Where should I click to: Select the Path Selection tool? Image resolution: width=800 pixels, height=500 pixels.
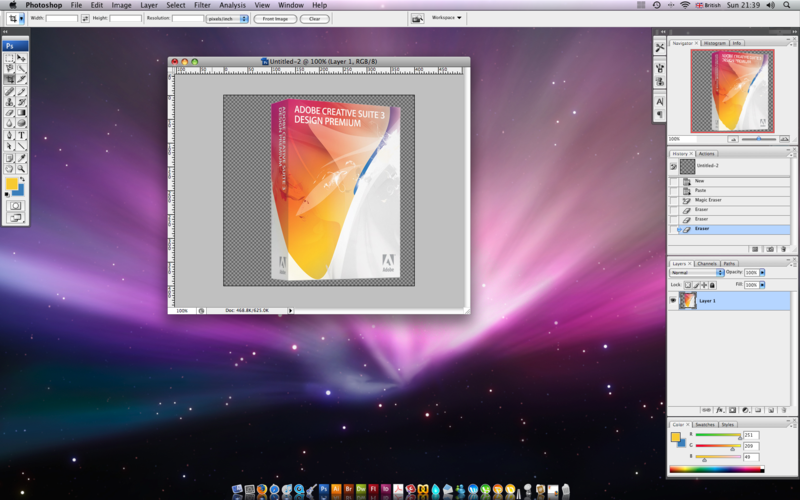pos(9,146)
